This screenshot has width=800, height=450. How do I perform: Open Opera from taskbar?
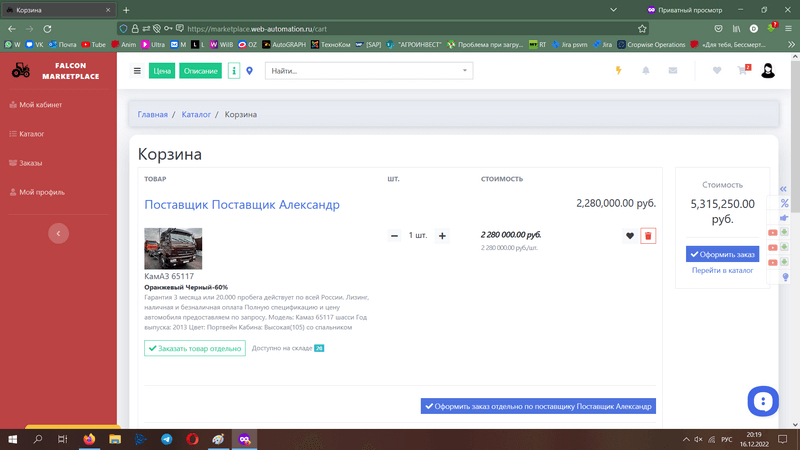192,439
